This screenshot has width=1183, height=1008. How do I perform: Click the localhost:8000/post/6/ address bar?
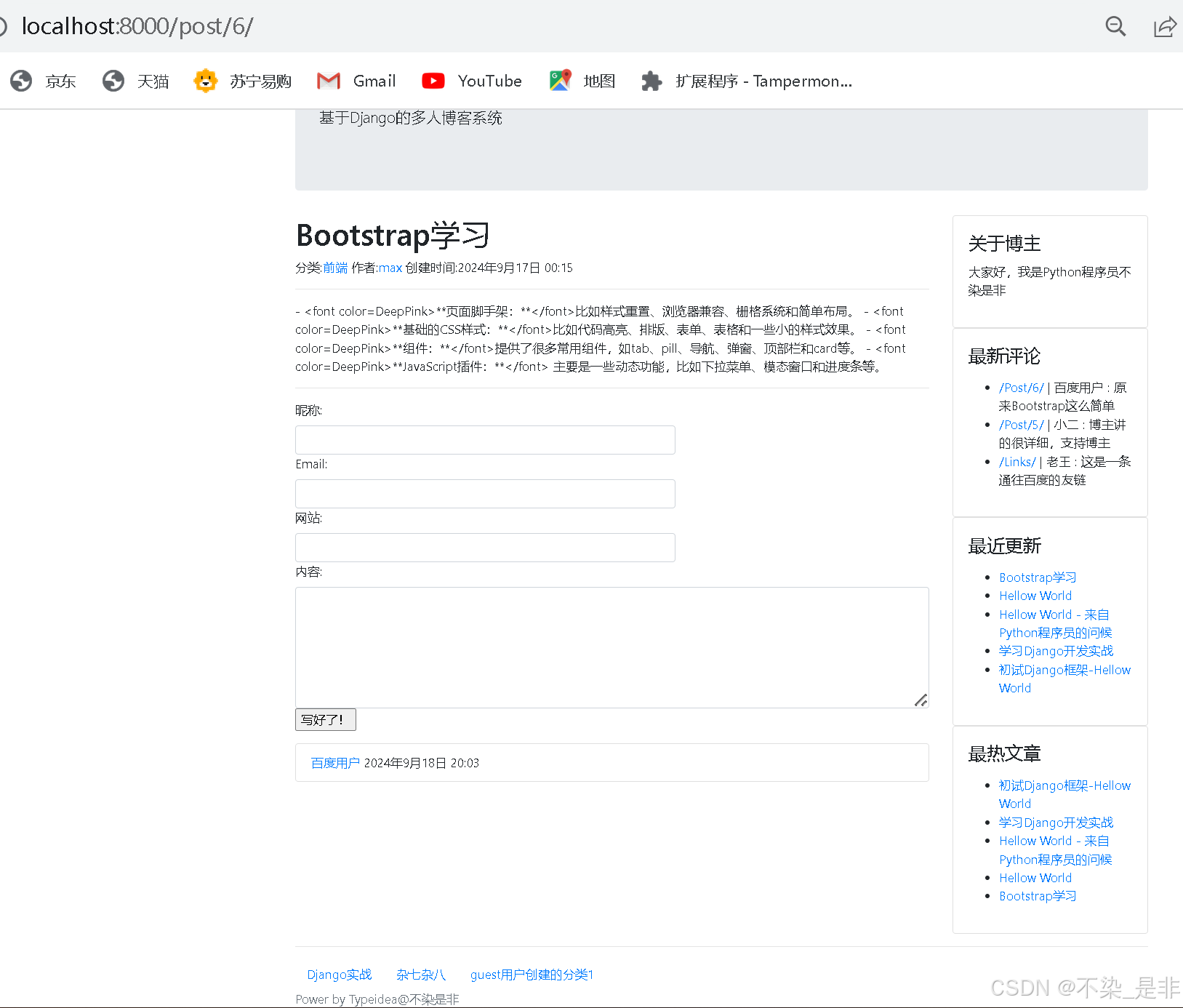click(137, 26)
